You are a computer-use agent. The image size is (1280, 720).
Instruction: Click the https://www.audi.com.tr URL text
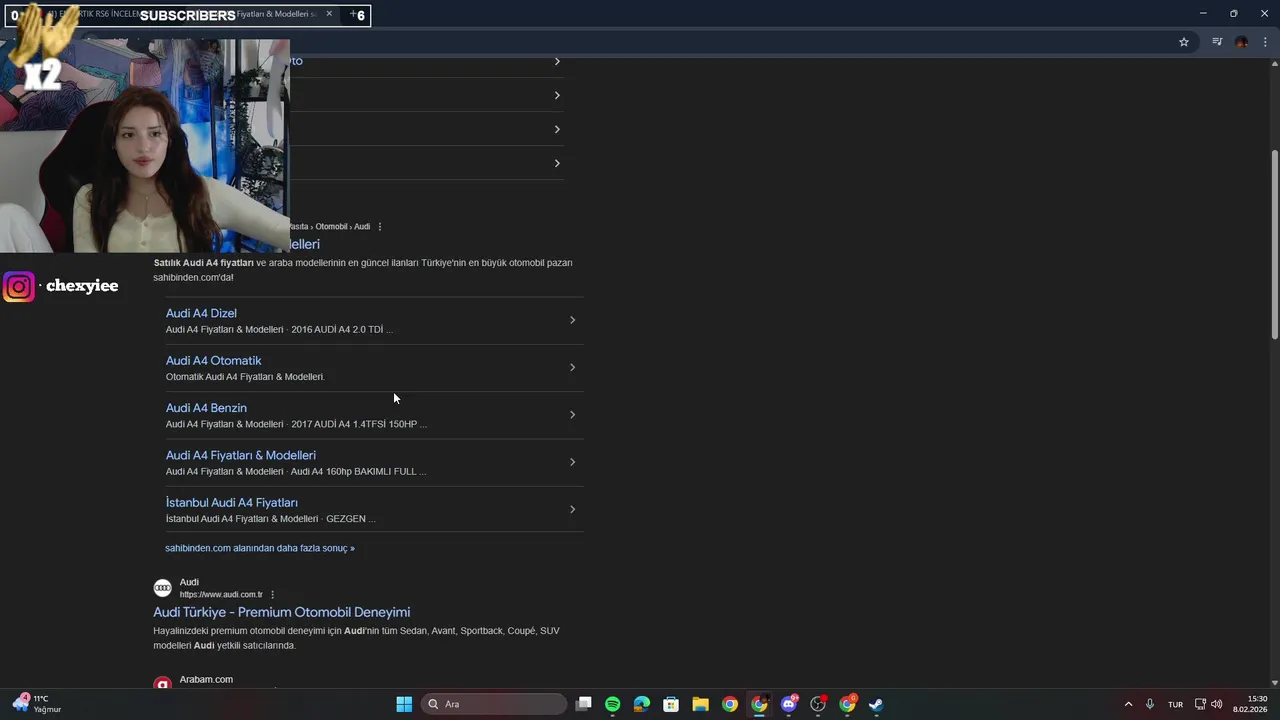(221, 595)
